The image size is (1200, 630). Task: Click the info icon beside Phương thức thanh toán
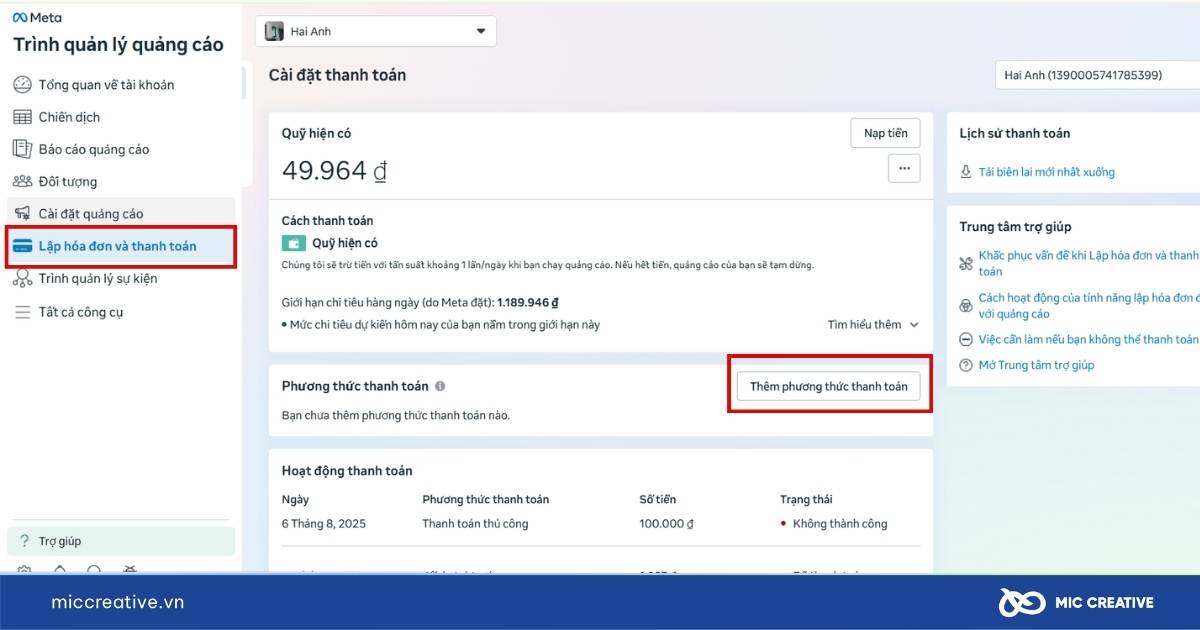(440, 386)
